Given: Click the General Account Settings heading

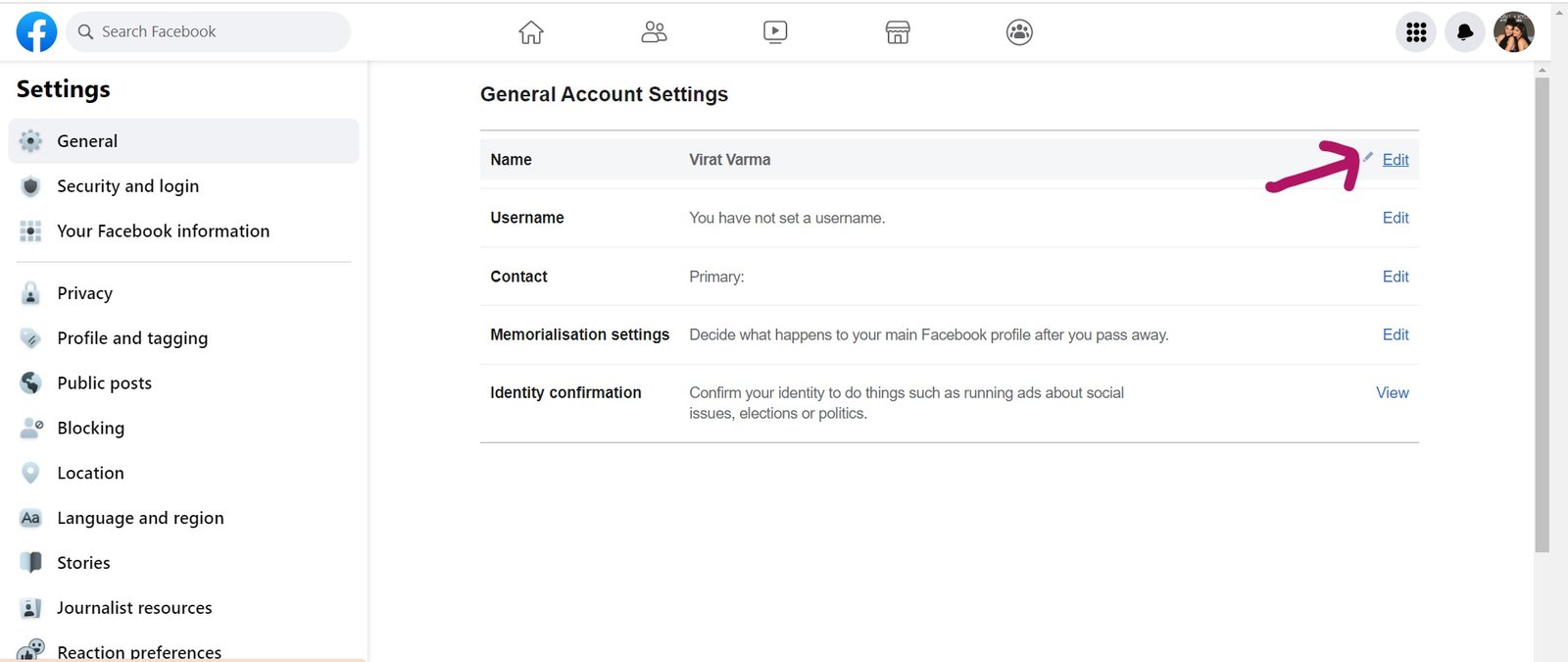Looking at the screenshot, I should coord(604,94).
